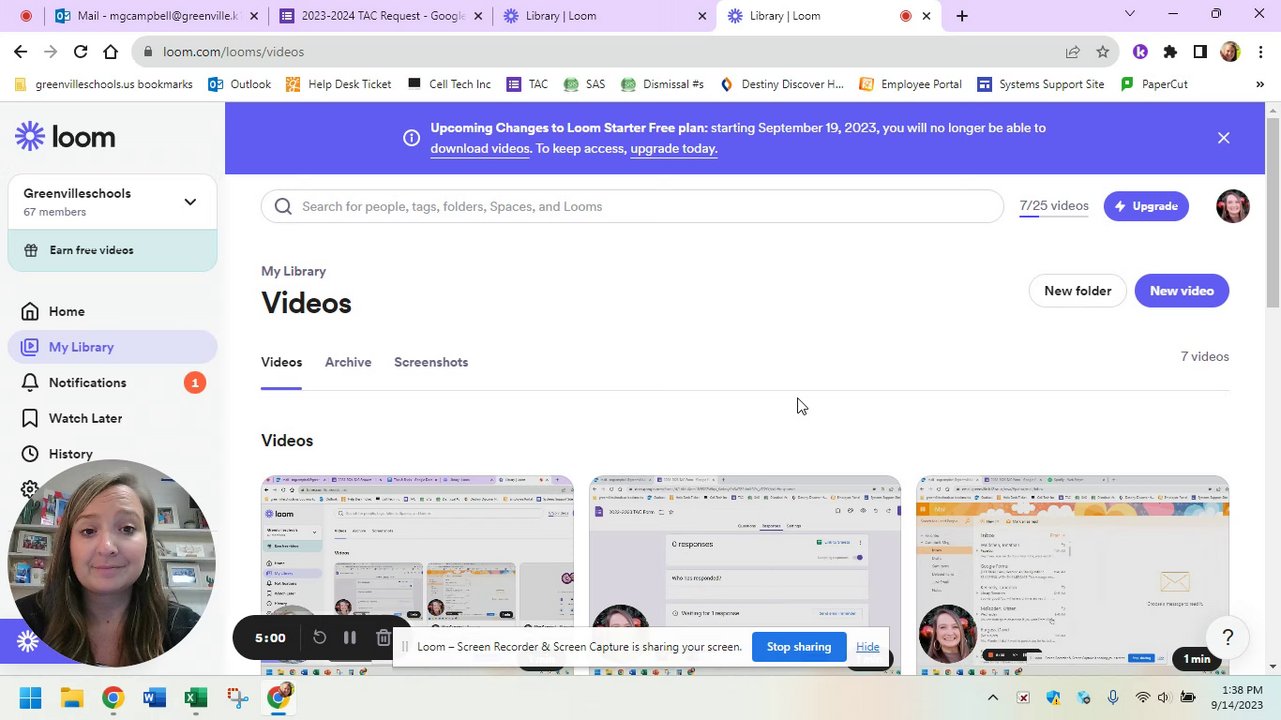This screenshot has width=1281, height=720.
Task: Click the Loom search field
Action: [x=632, y=206]
